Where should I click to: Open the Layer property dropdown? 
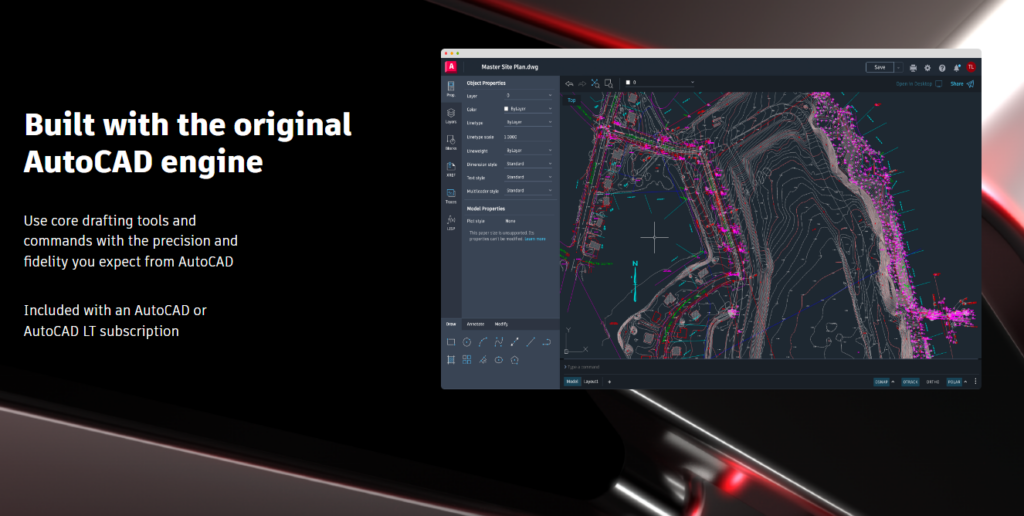[x=528, y=95]
